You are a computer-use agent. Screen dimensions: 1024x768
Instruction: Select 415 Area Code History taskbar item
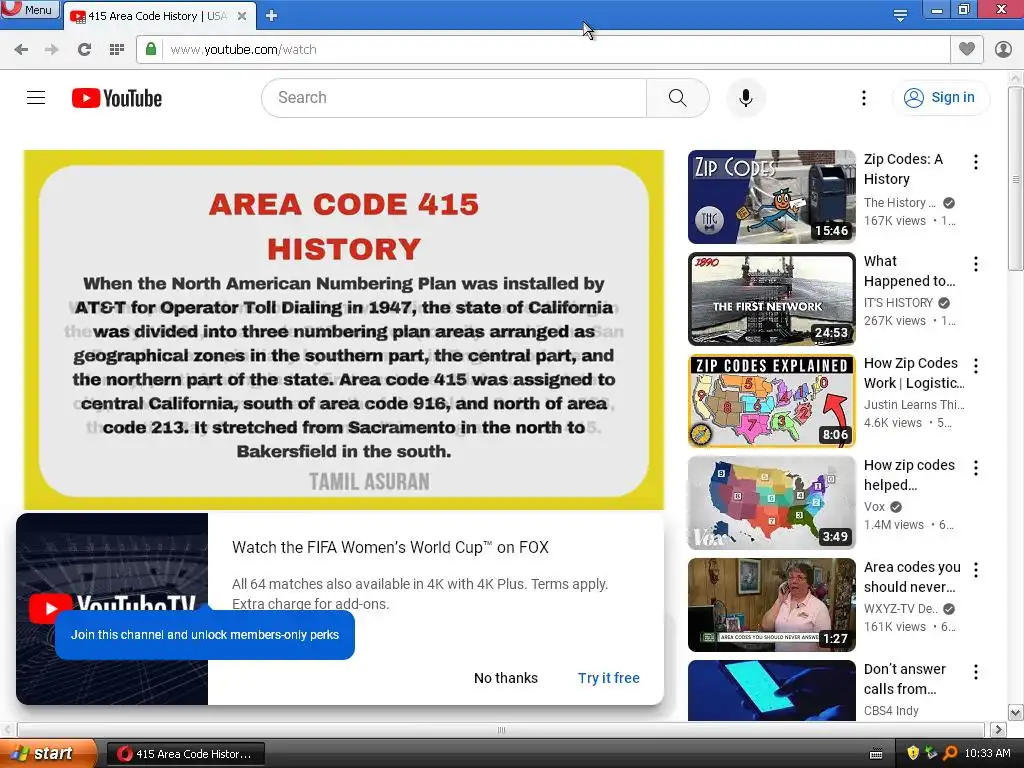pos(185,754)
